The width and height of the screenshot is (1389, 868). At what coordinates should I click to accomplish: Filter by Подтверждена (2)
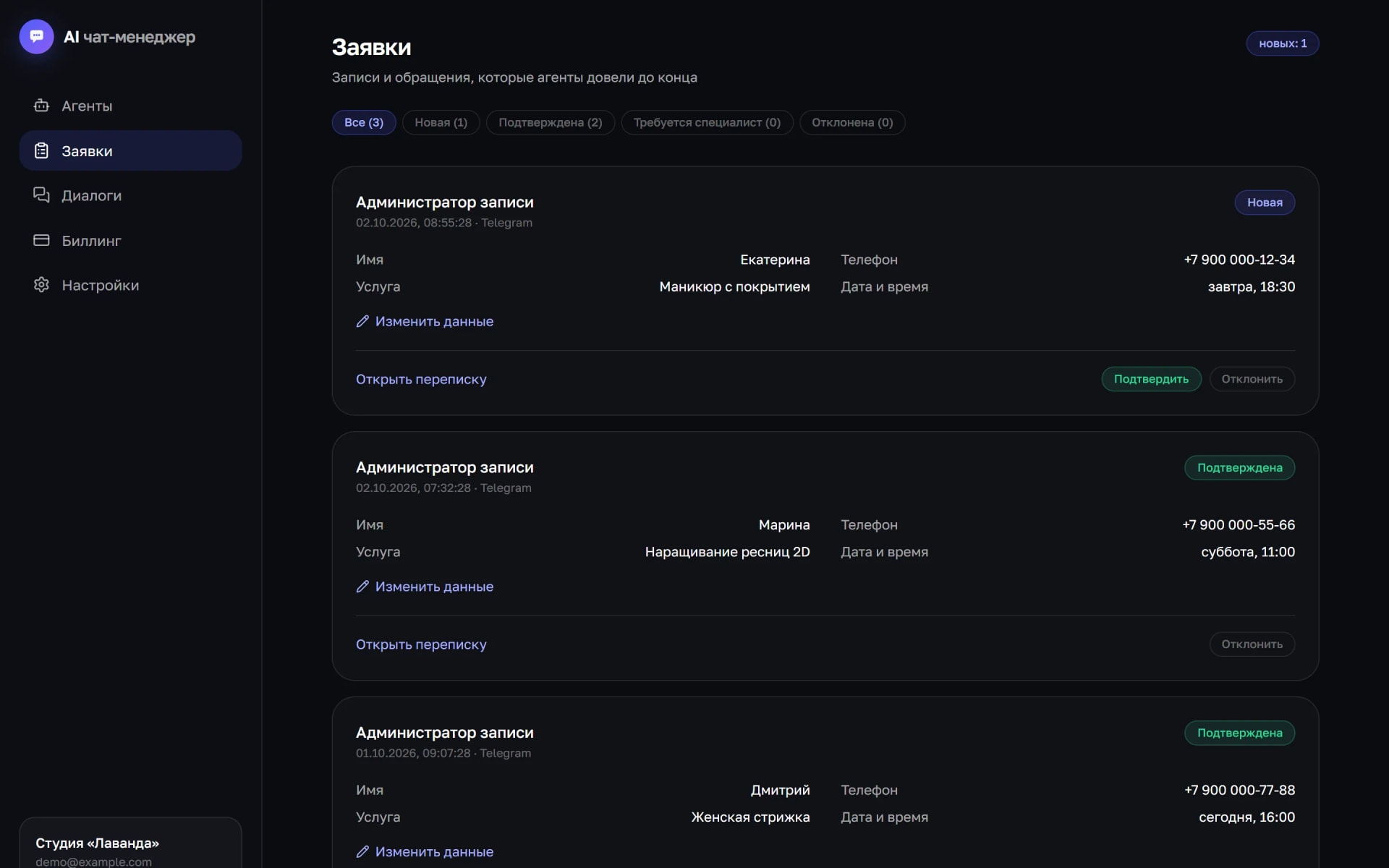550,122
